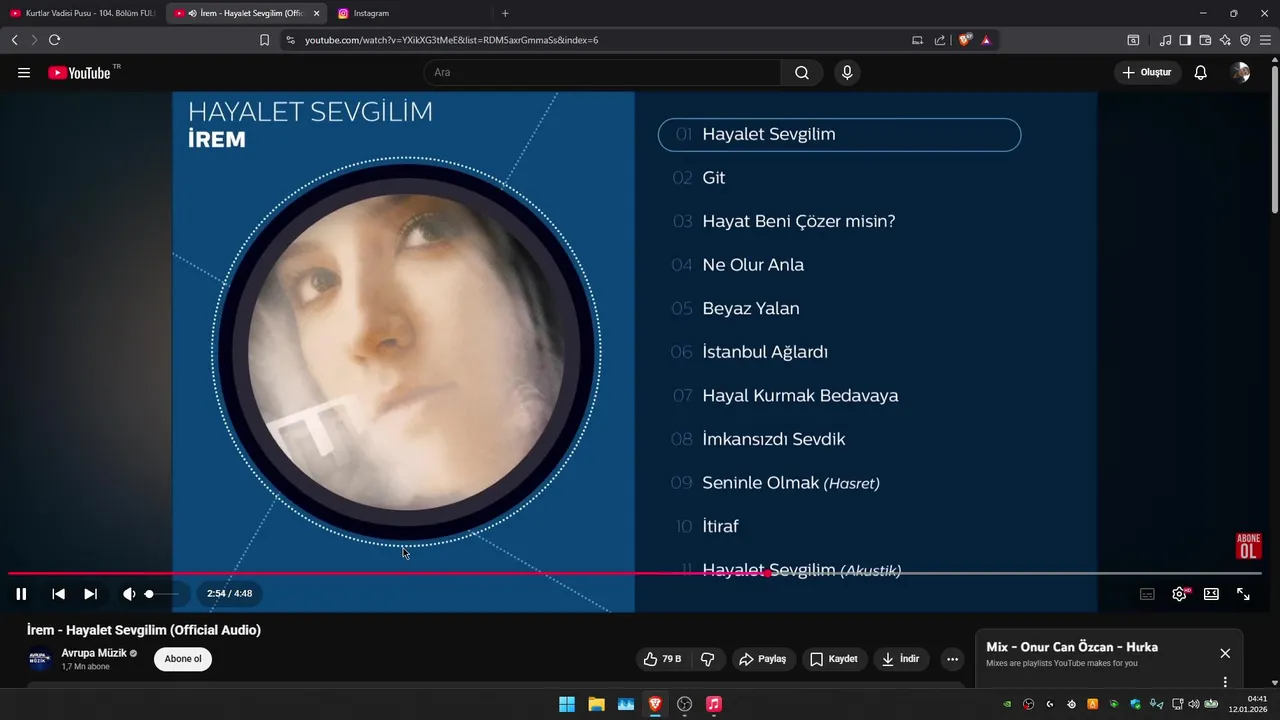The height and width of the screenshot is (720, 1280).
Task: Open more actions three-dot menu
Action: pos(952,659)
